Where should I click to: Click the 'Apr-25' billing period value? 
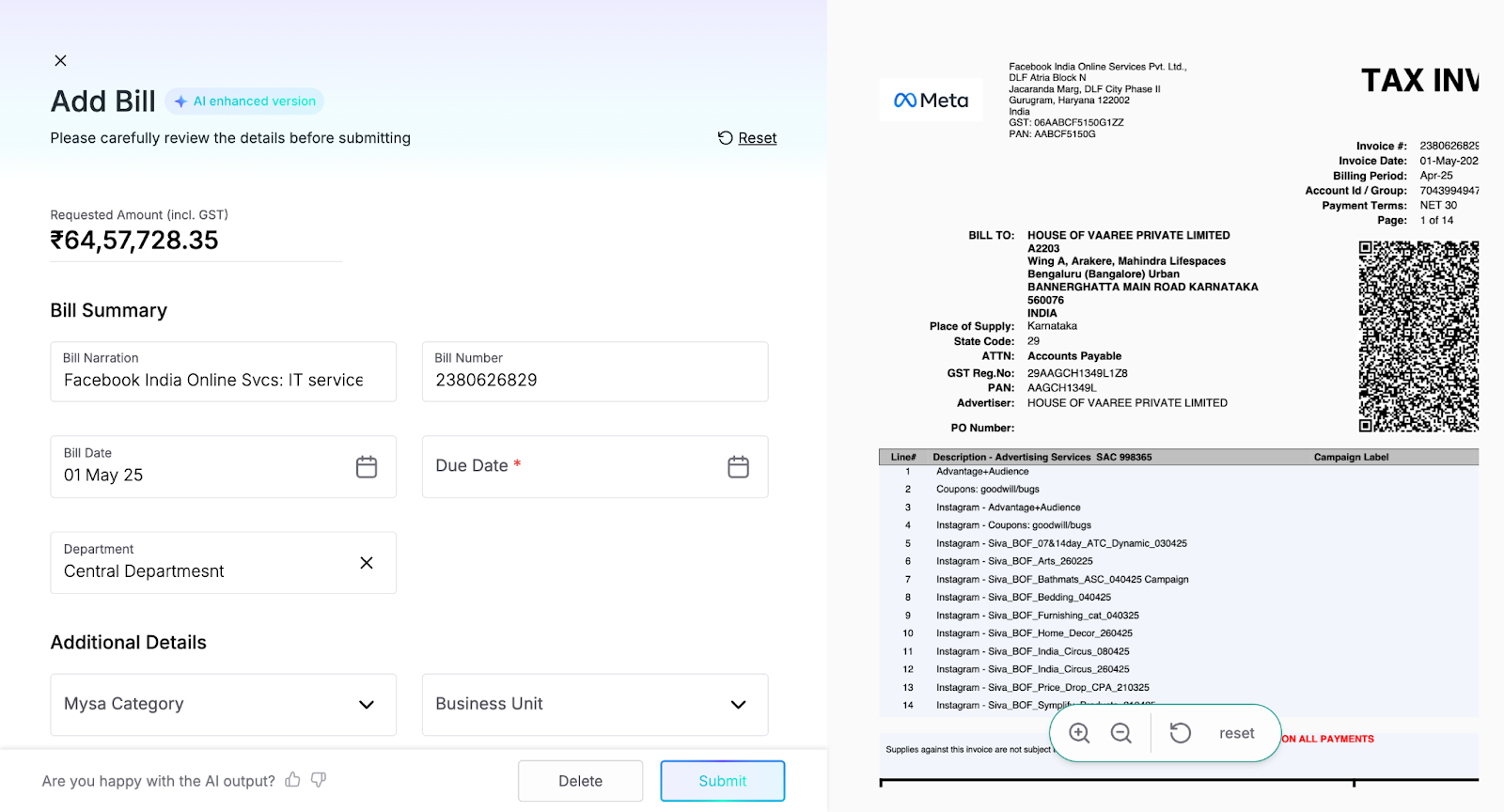click(x=1436, y=176)
